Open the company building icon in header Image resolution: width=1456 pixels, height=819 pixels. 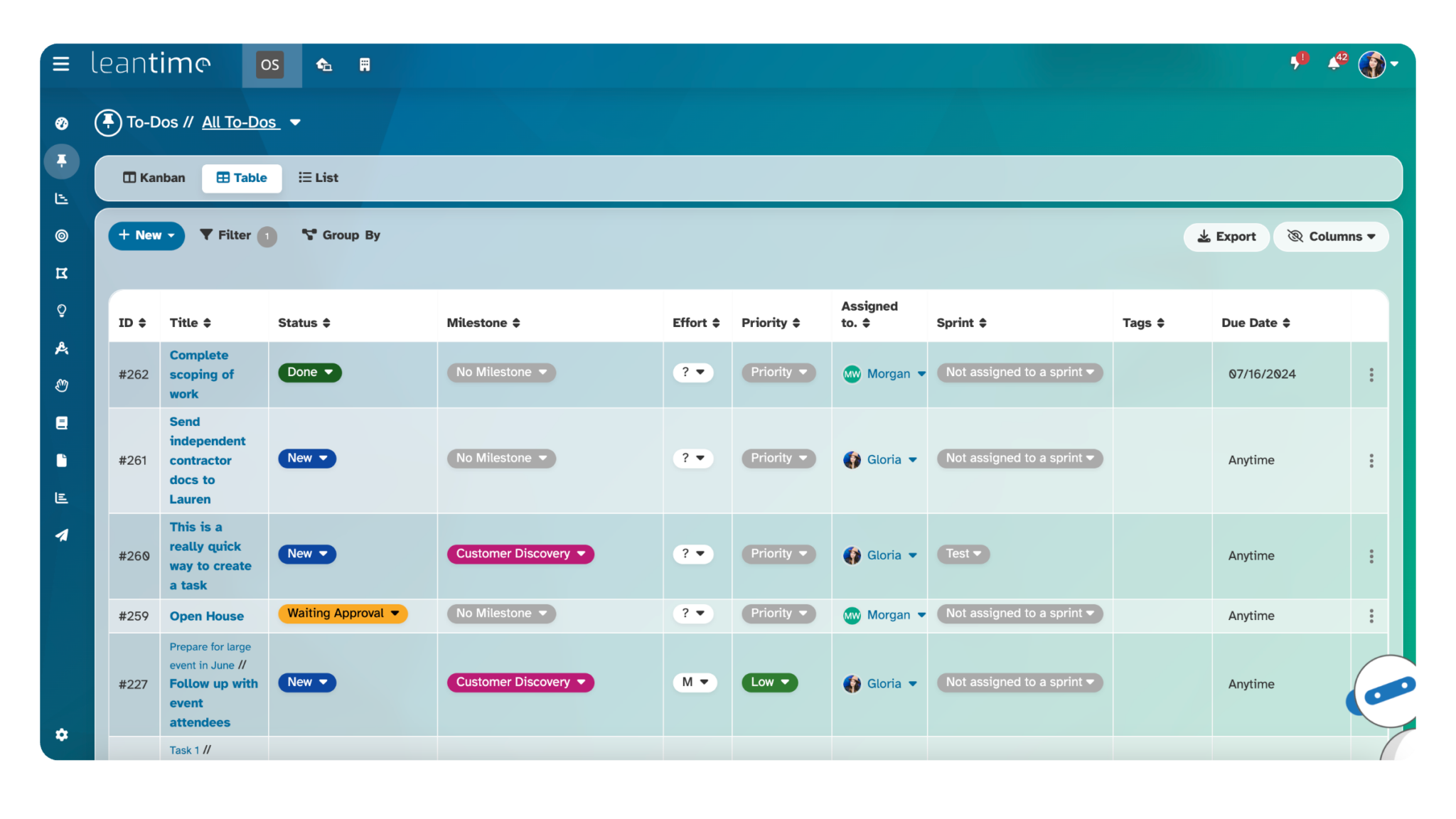click(365, 65)
